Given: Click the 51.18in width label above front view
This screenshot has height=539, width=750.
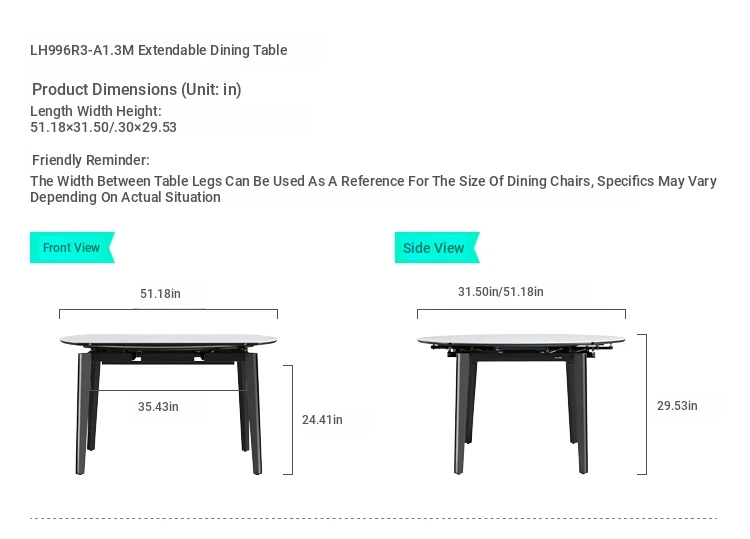Looking at the screenshot, I should 160,294.
